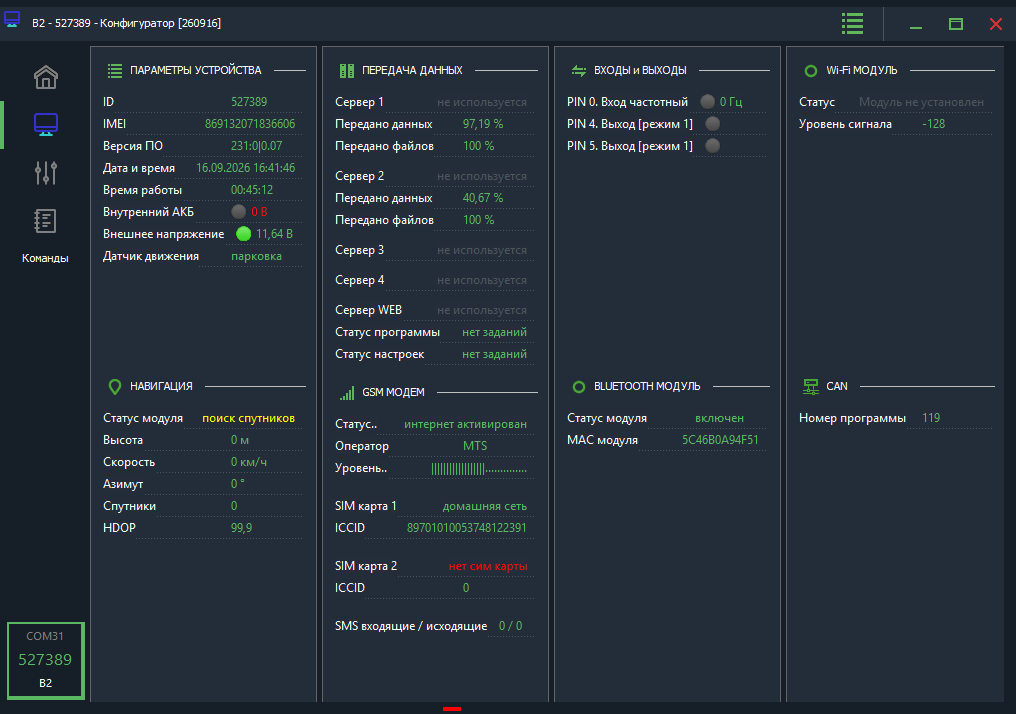Click the Bluetooth MAC address 5C46B0A94F51
The width and height of the screenshot is (1016, 714).
coord(720,440)
